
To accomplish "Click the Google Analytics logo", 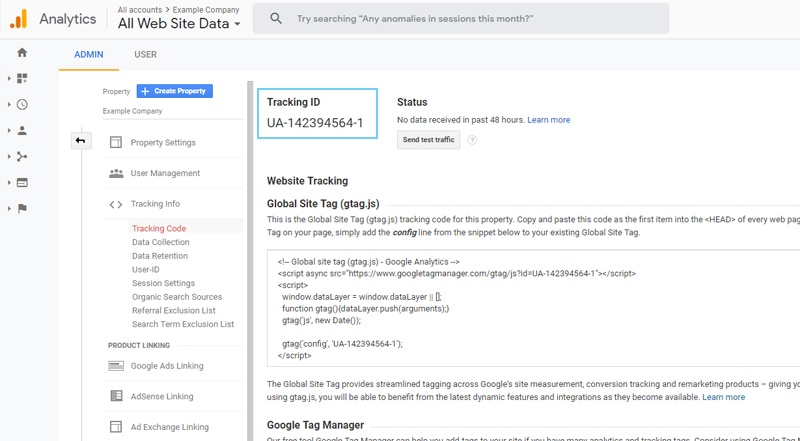I will coord(18,19).
